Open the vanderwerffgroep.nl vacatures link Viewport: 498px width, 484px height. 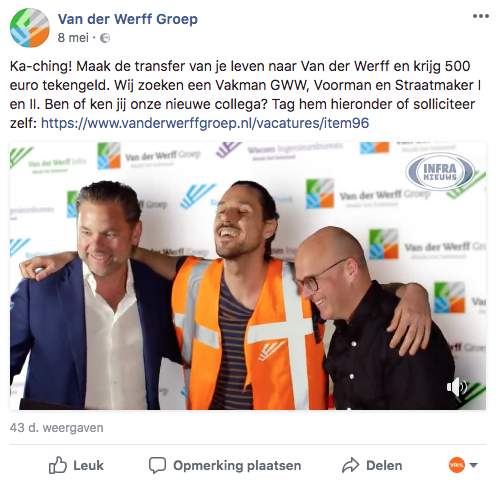(x=205, y=123)
